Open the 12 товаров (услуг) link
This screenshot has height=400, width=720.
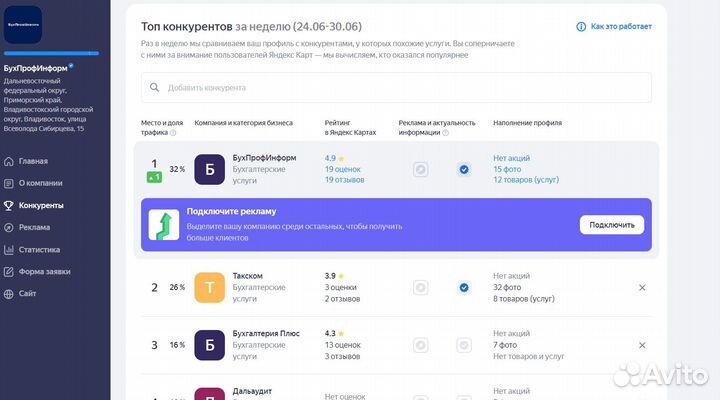pos(526,180)
